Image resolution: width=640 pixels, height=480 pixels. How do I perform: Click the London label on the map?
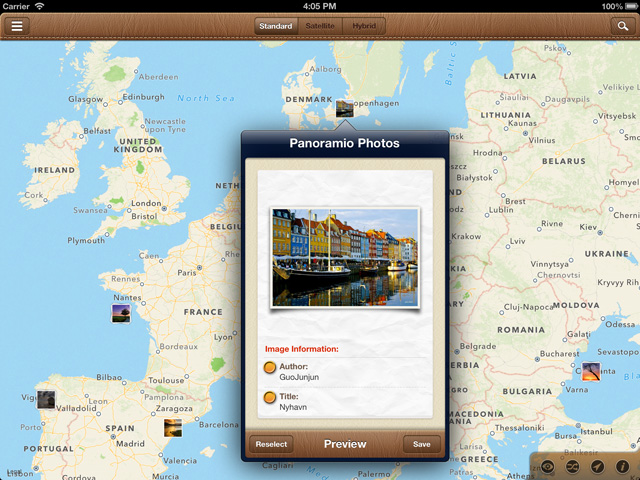coord(146,203)
